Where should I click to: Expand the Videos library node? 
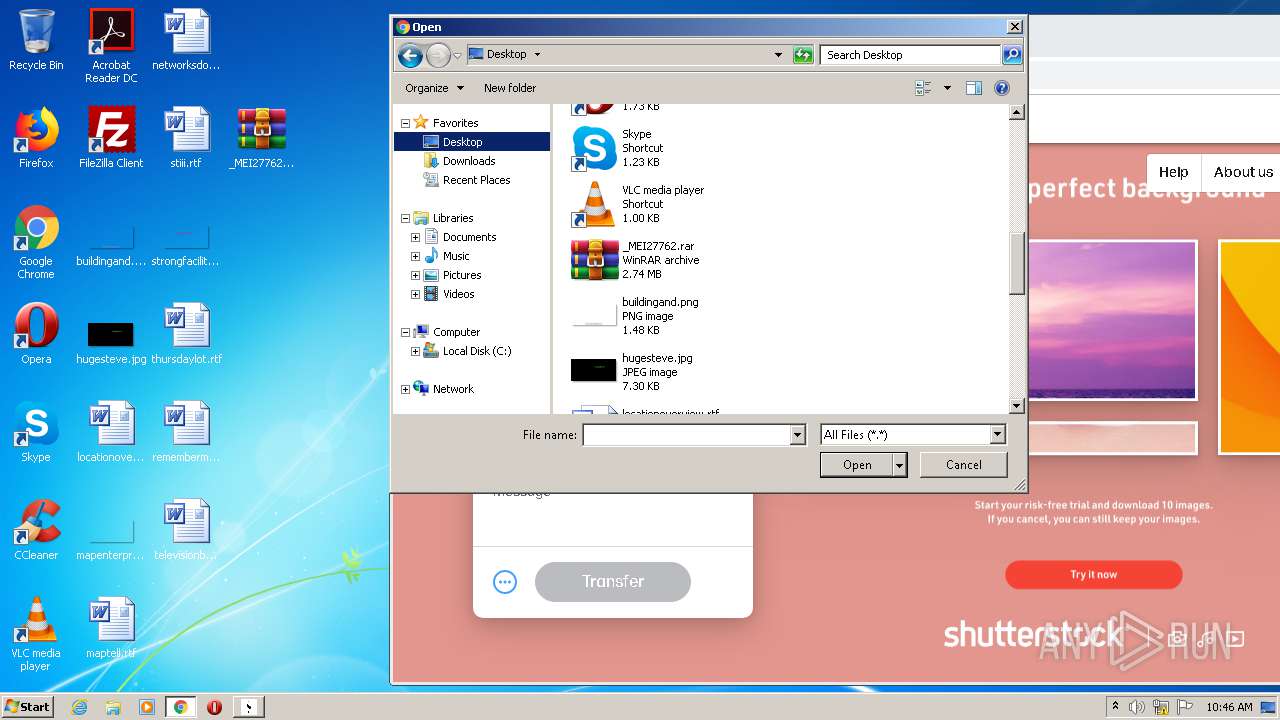[415, 294]
